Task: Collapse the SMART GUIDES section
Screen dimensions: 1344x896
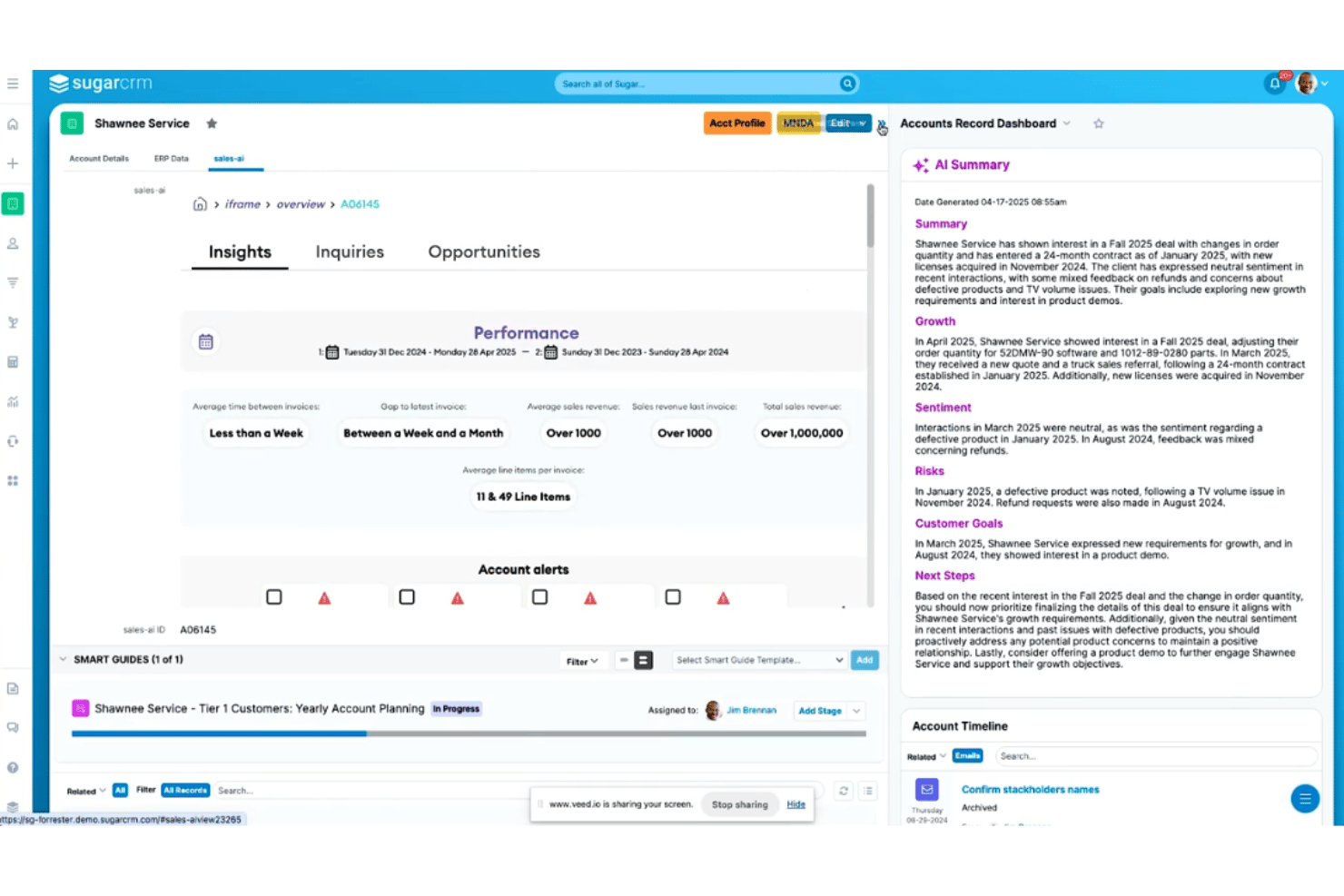Action: [63, 659]
